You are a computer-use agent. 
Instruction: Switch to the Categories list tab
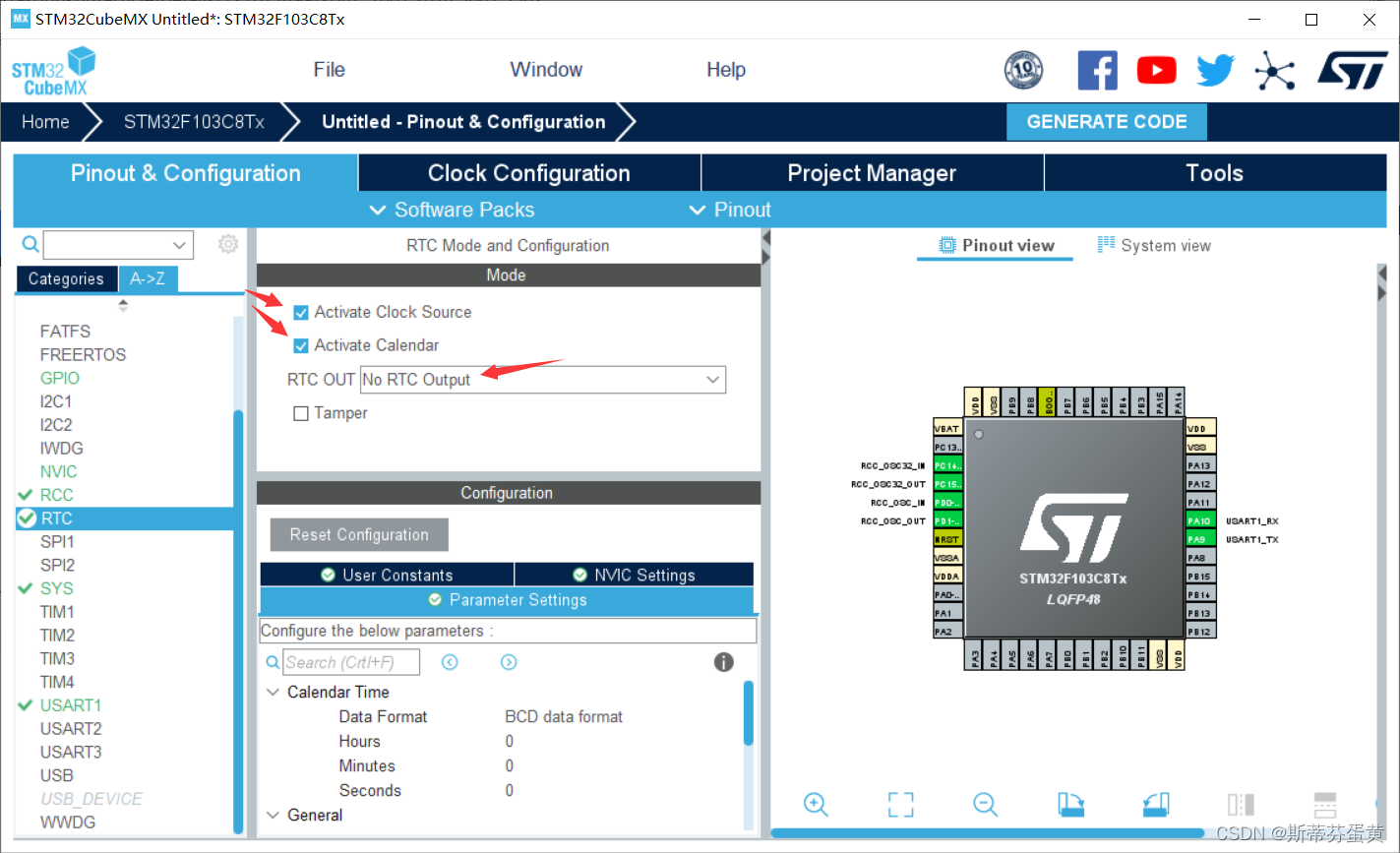tap(66, 279)
